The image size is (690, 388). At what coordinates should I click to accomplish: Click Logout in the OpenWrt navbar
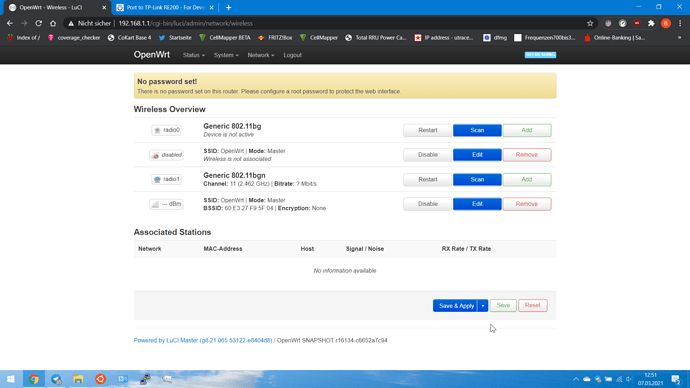[x=293, y=55]
